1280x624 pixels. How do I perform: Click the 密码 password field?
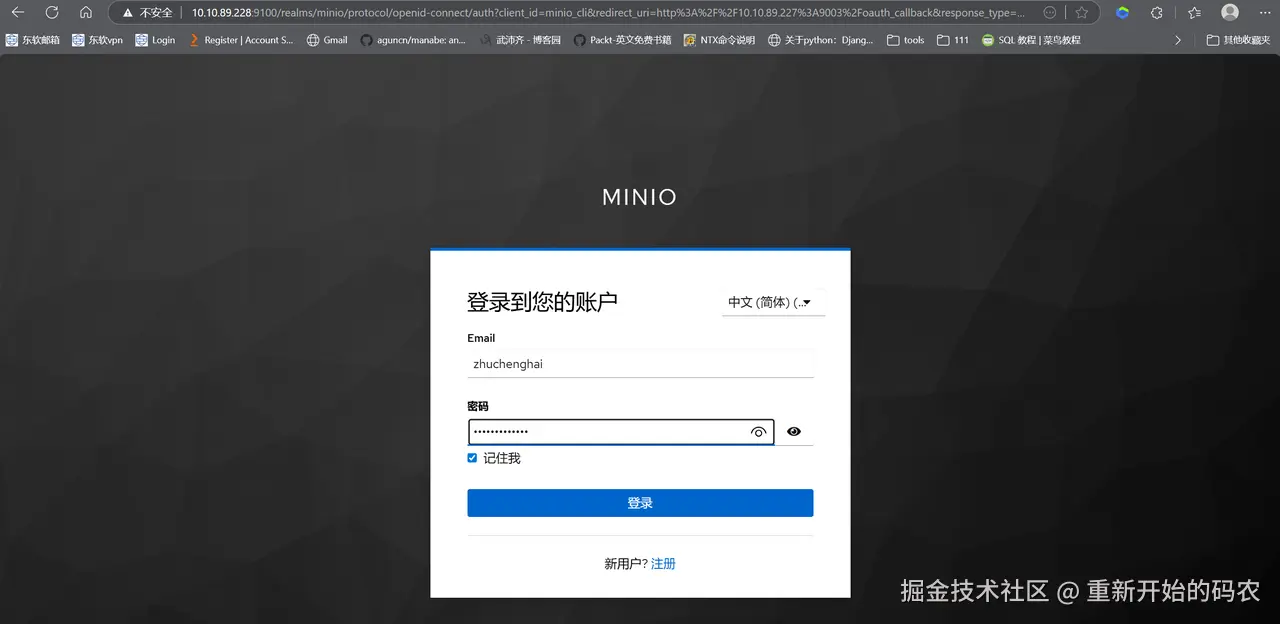620,432
